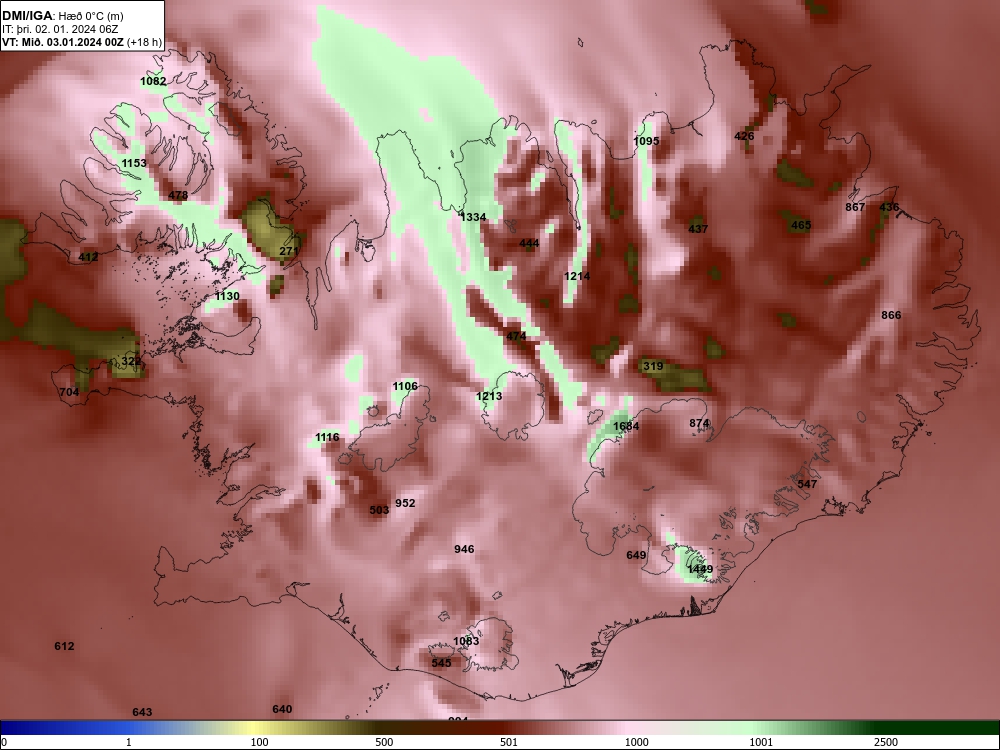Click the 'IT: þri. 02. 01. 2024 06Z' line
Screen dimensions: 1000x750
pyautogui.click(x=51, y=29)
